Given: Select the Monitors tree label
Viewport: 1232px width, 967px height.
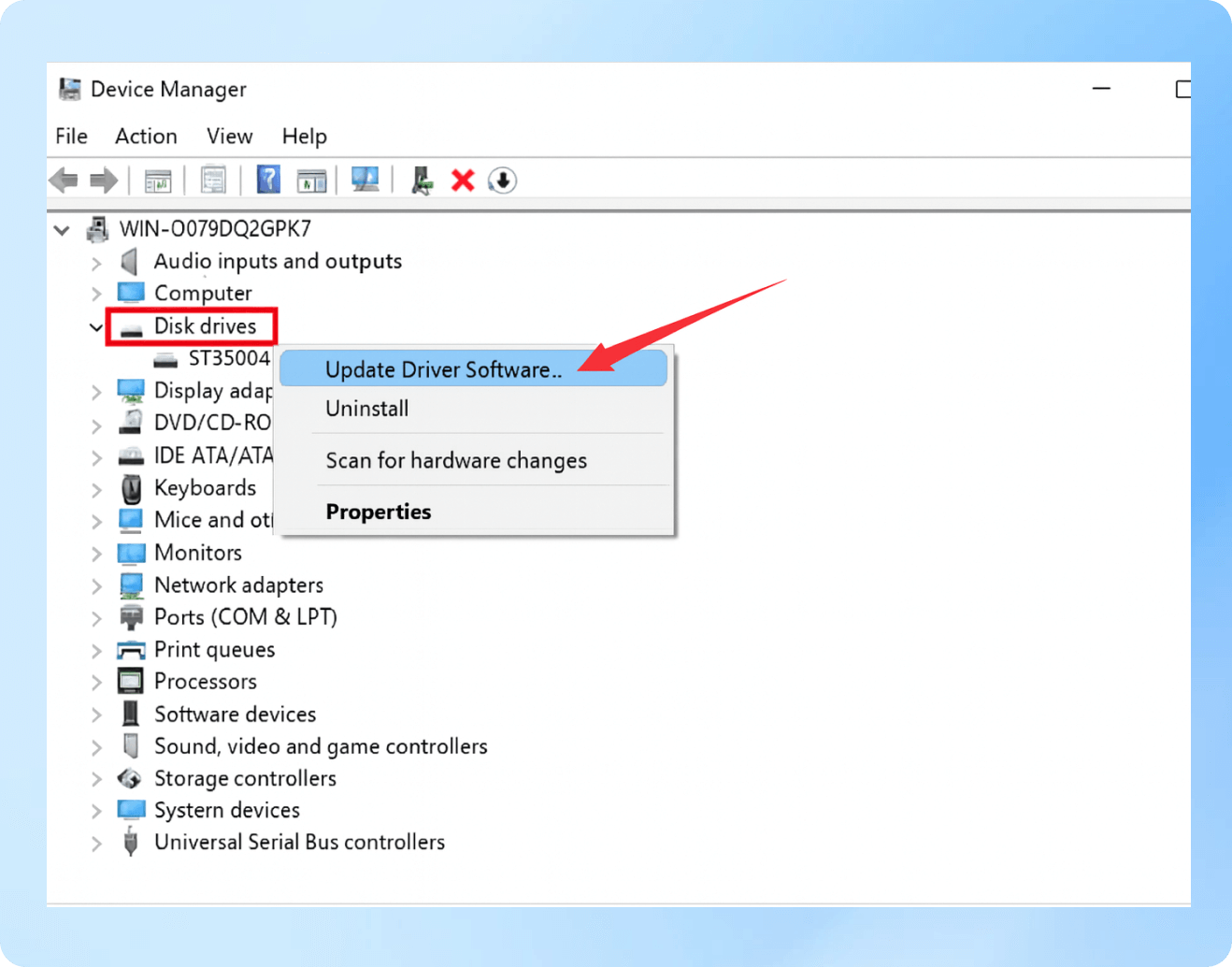Looking at the screenshot, I should pos(198,553).
